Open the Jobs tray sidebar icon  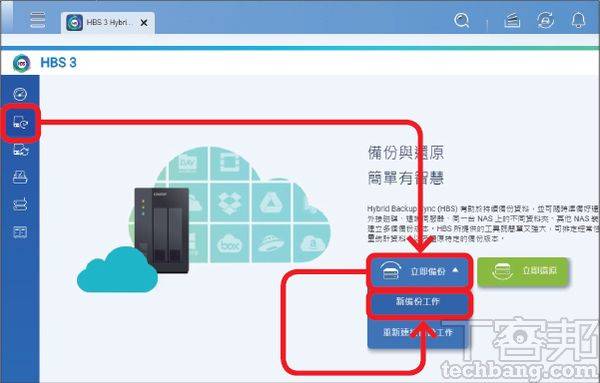tap(20, 177)
